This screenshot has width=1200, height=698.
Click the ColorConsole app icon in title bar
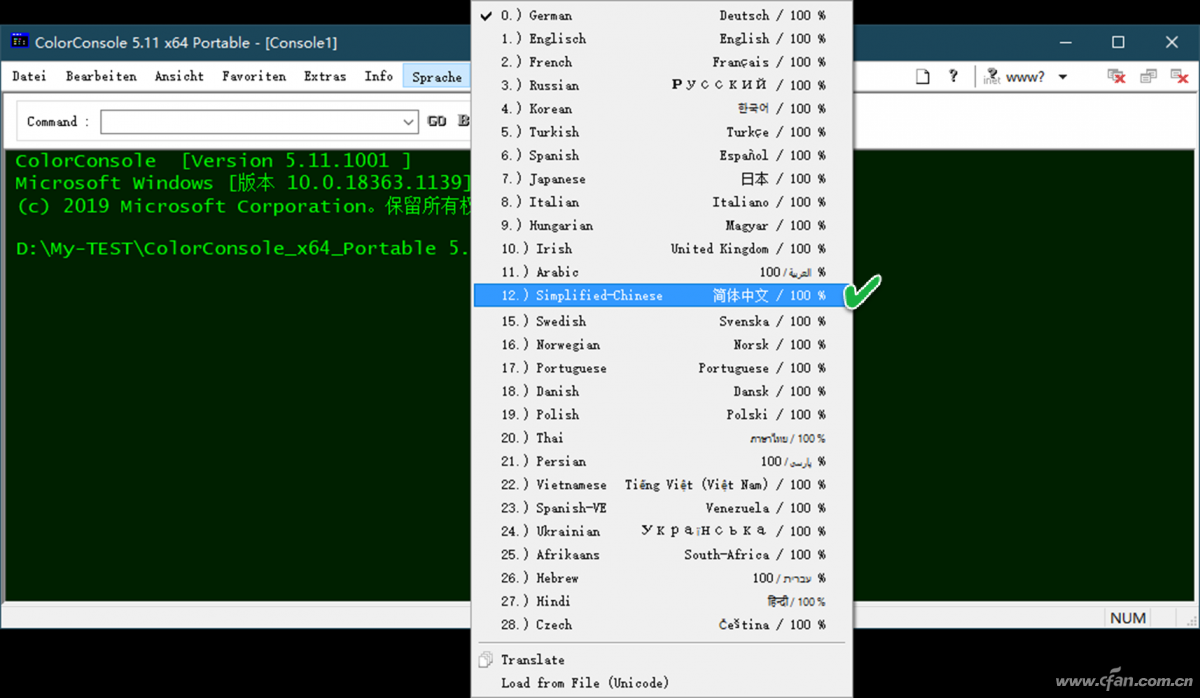[x=19, y=42]
